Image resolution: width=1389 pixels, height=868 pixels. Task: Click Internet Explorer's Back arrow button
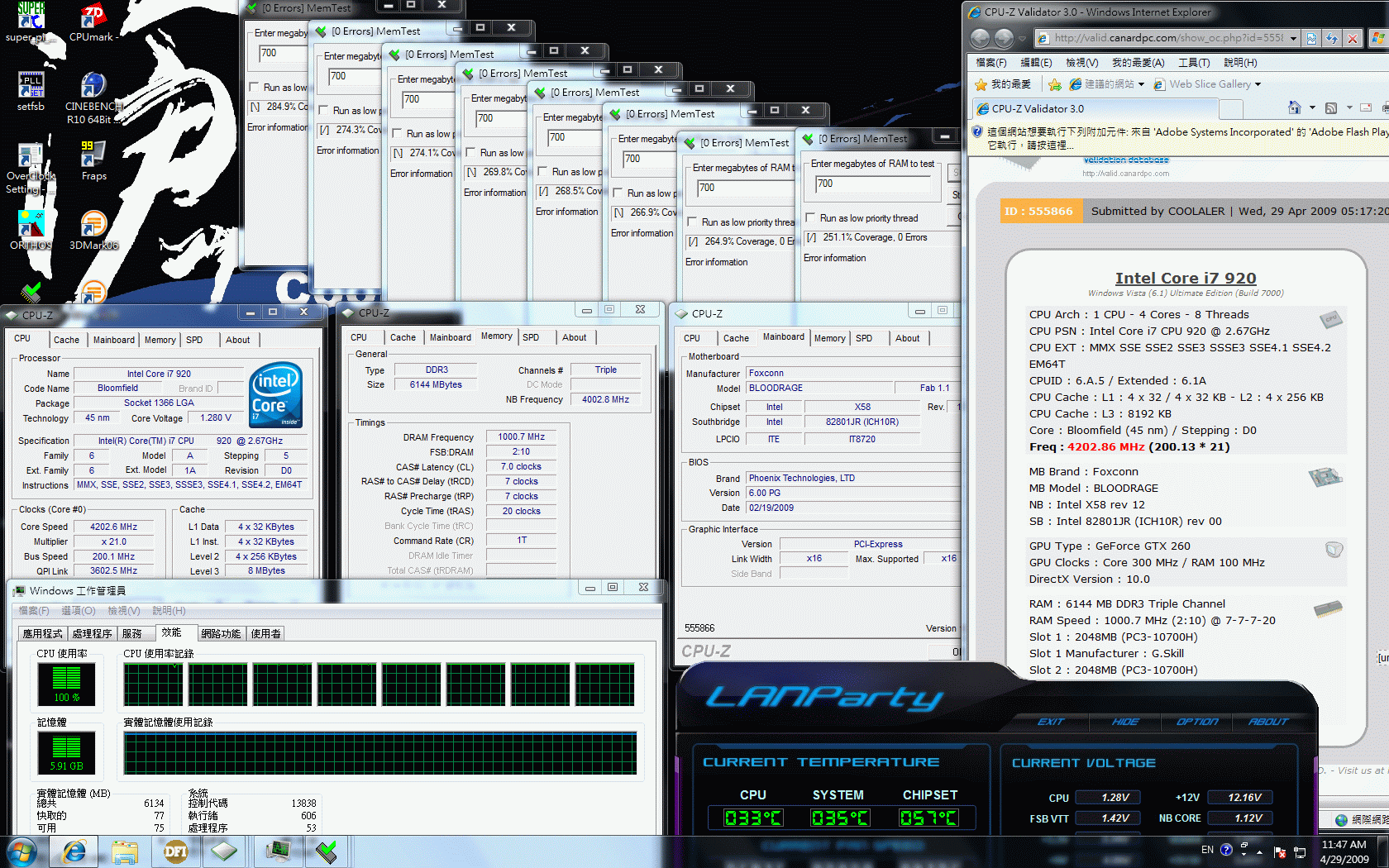981,38
